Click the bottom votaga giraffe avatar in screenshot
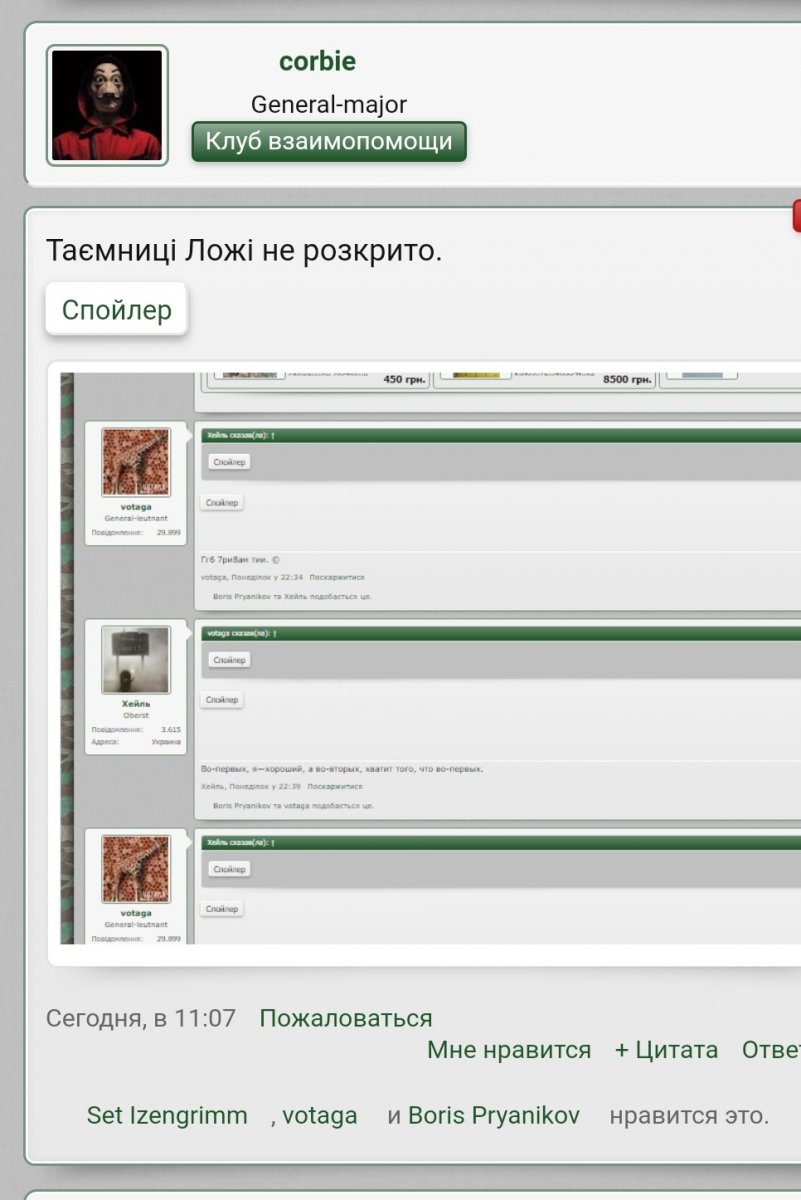 coord(136,869)
